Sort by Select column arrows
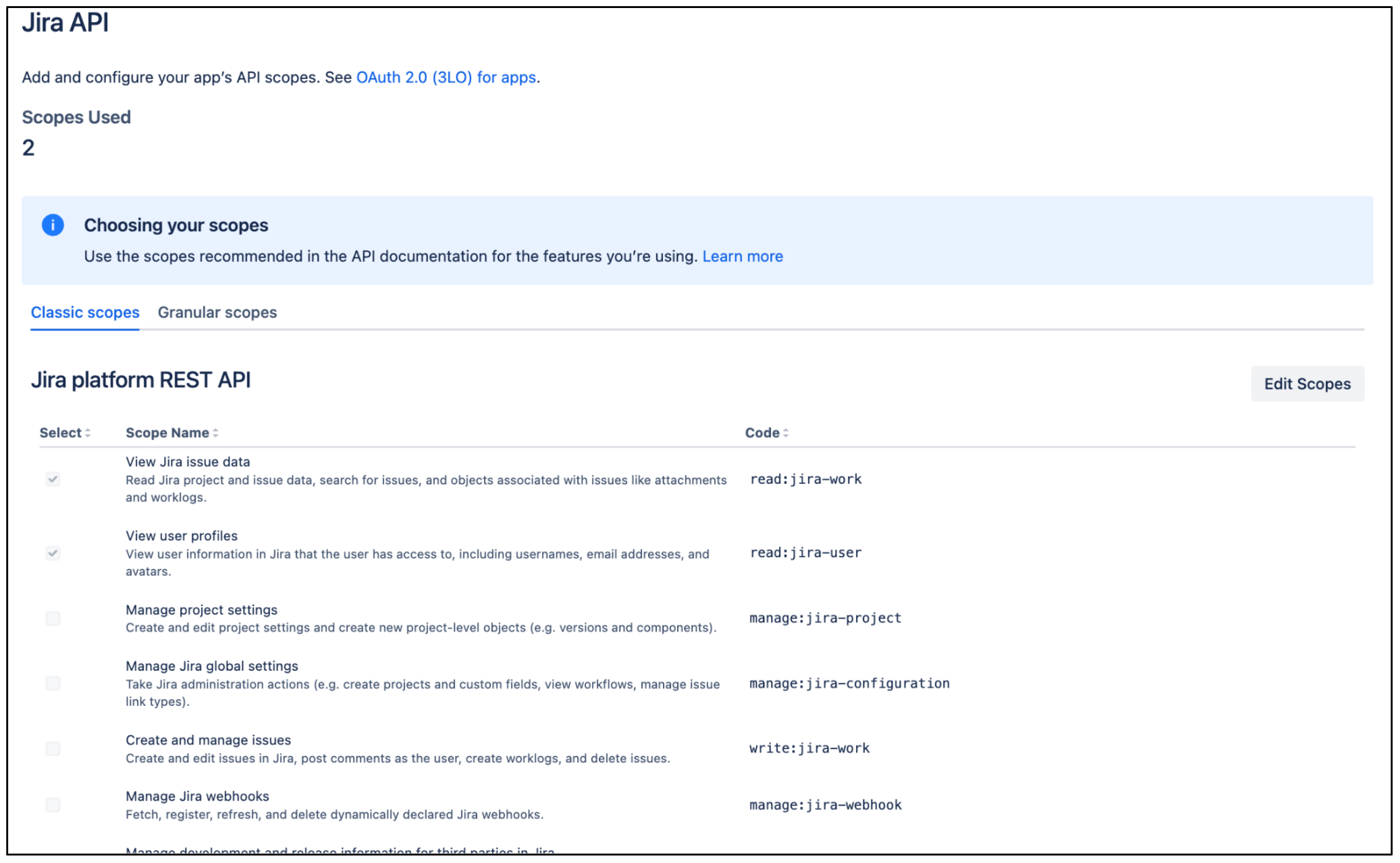Viewport: 1400px width, 863px height. pos(88,433)
